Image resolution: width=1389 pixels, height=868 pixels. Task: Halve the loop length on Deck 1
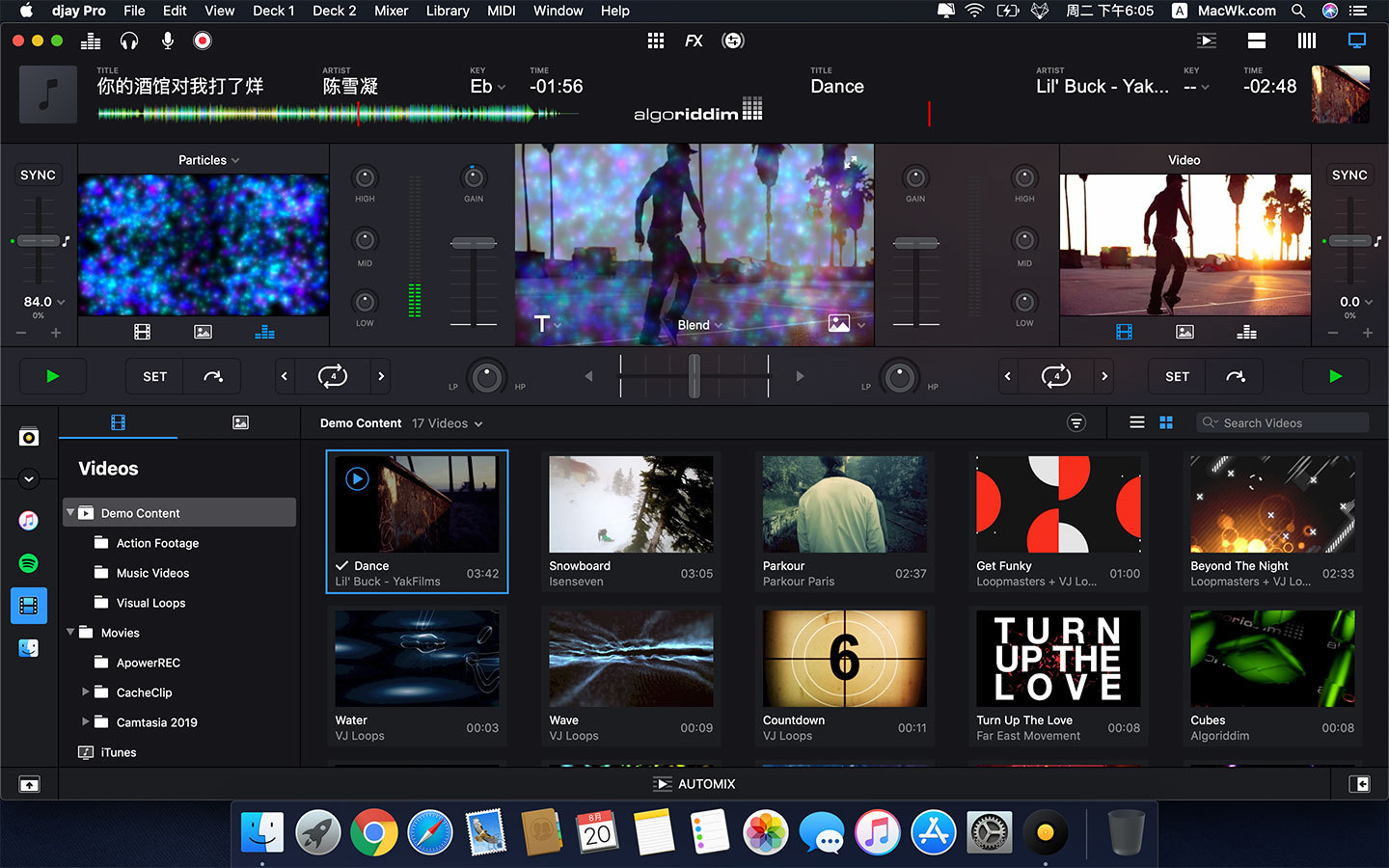(285, 376)
